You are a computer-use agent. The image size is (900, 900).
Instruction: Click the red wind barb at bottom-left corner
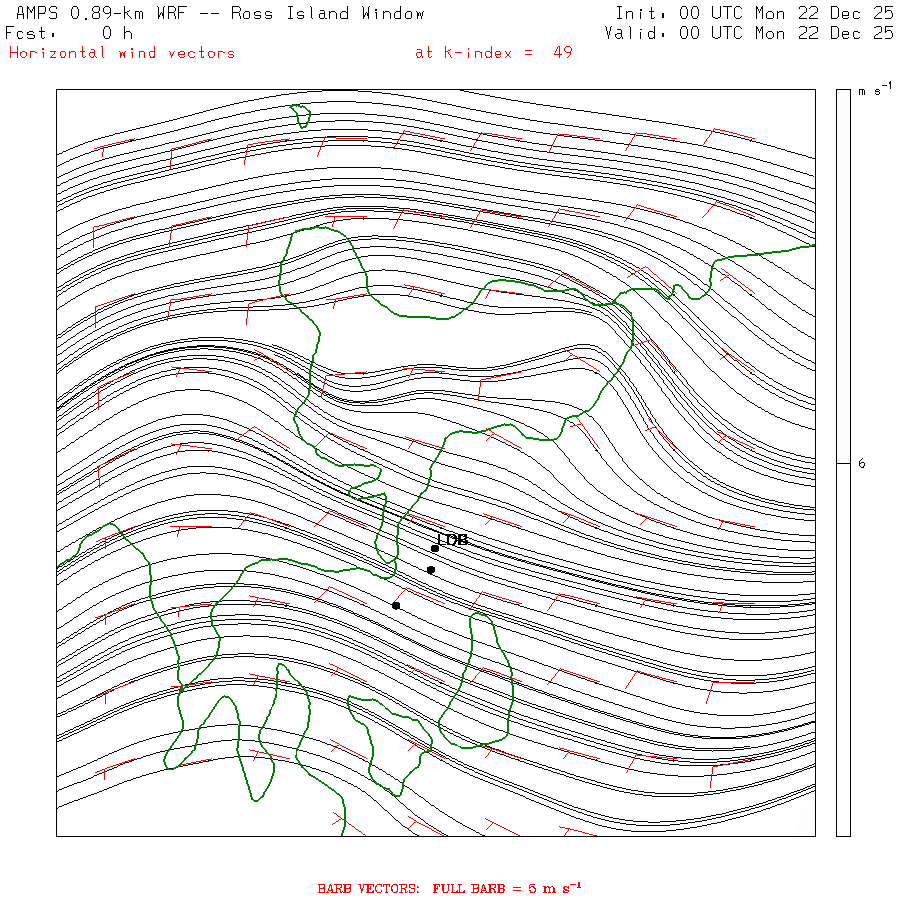[115, 768]
